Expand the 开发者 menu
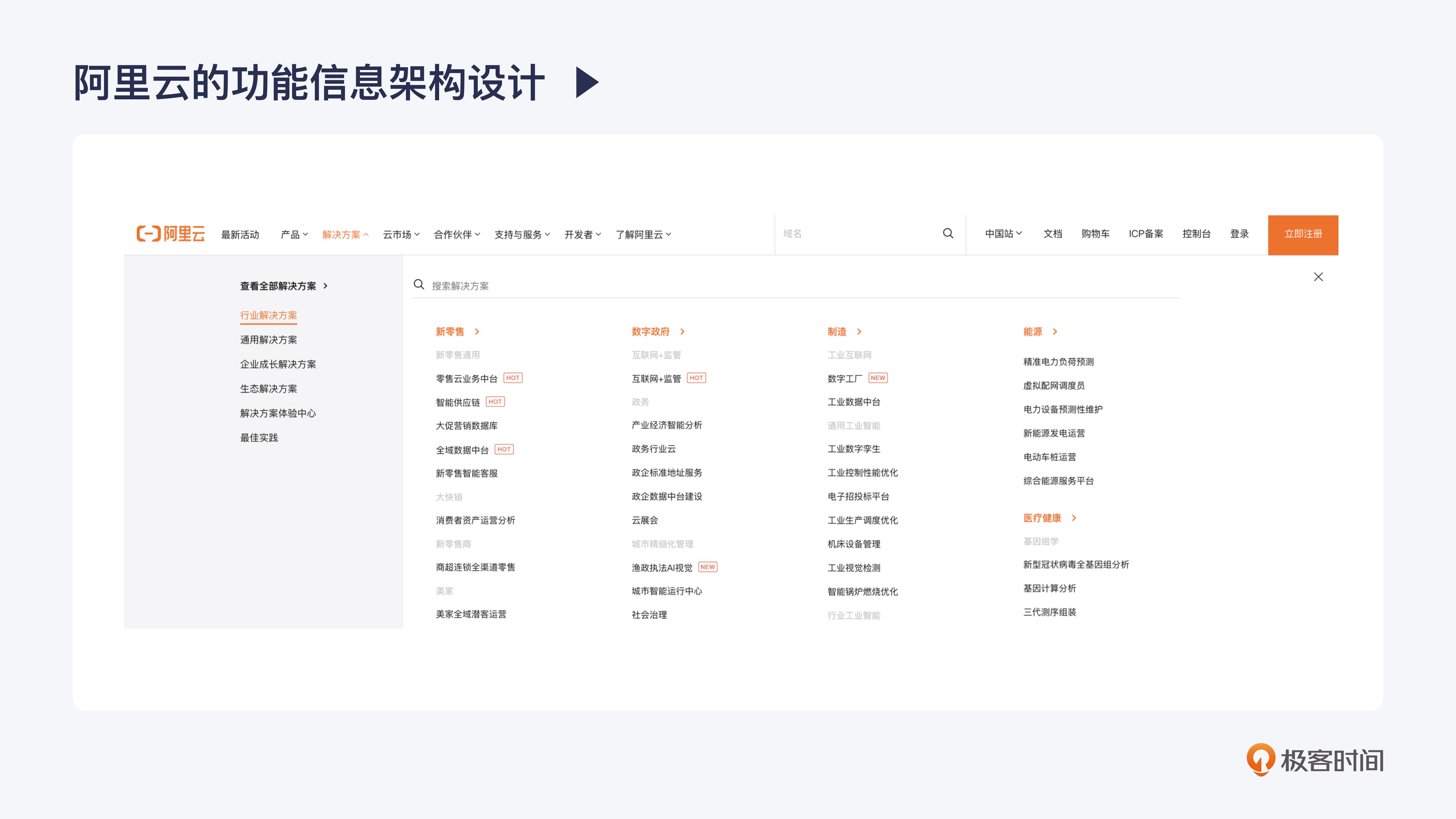This screenshot has height=819, width=1456. pos(583,235)
